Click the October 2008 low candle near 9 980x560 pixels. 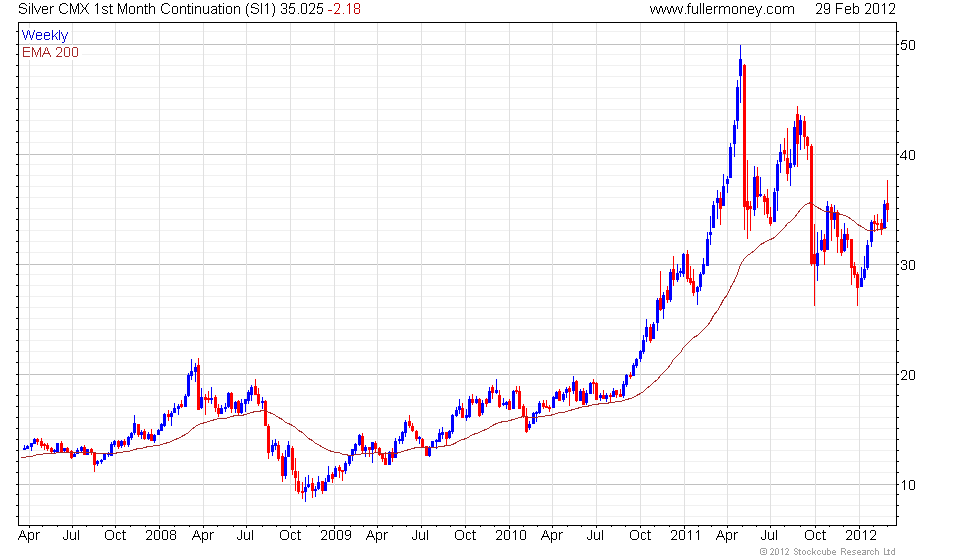306,488
